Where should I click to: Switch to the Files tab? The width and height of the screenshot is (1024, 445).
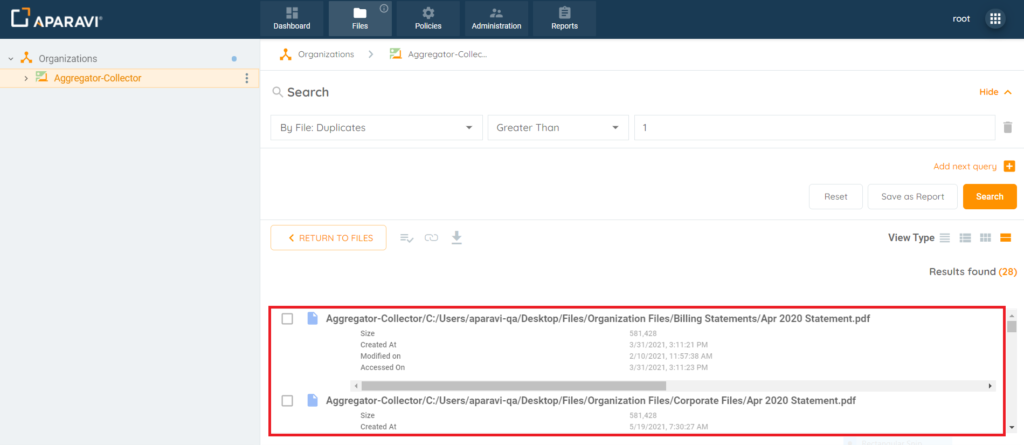pyautogui.click(x=360, y=18)
